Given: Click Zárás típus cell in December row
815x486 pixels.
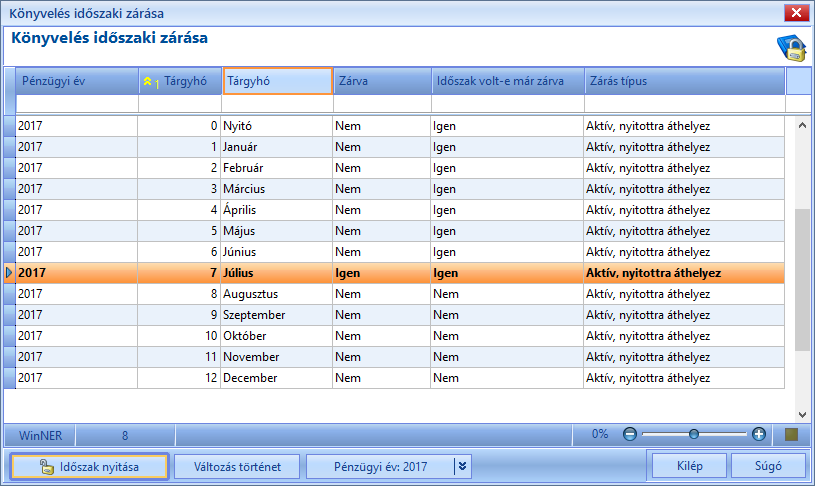Looking at the screenshot, I should [684, 378].
